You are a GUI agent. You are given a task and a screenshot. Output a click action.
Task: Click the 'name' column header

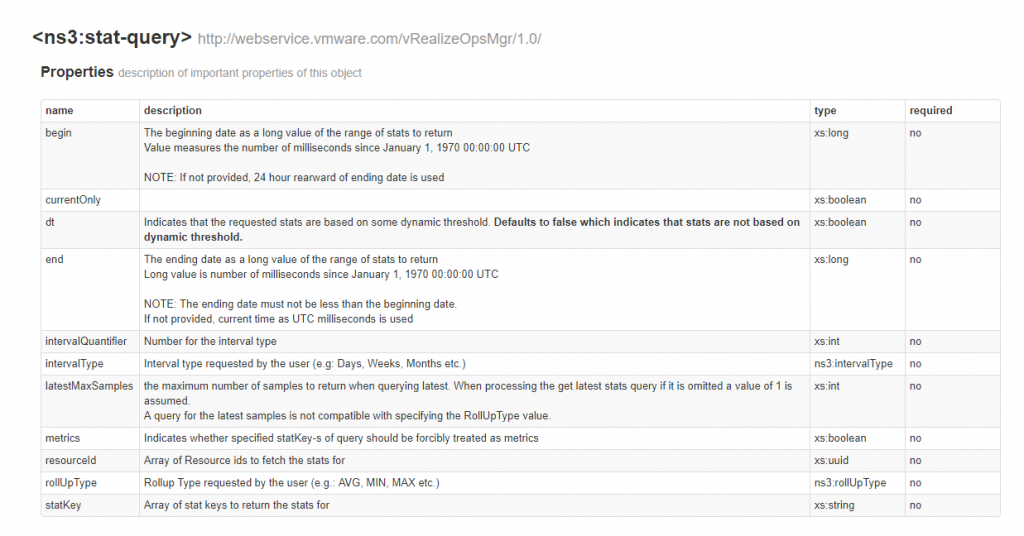(59, 110)
